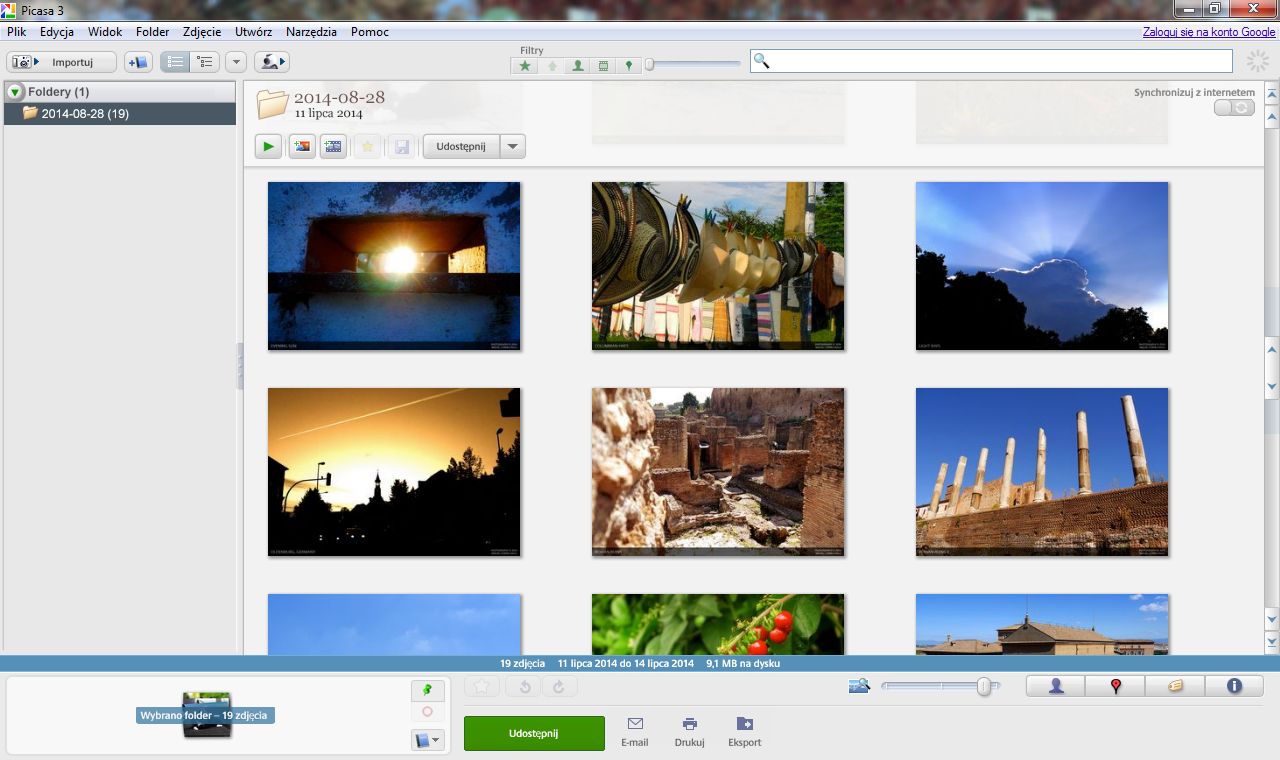Open the Utwórz menu
This screenshot has height=760, width=1280.
254,32
